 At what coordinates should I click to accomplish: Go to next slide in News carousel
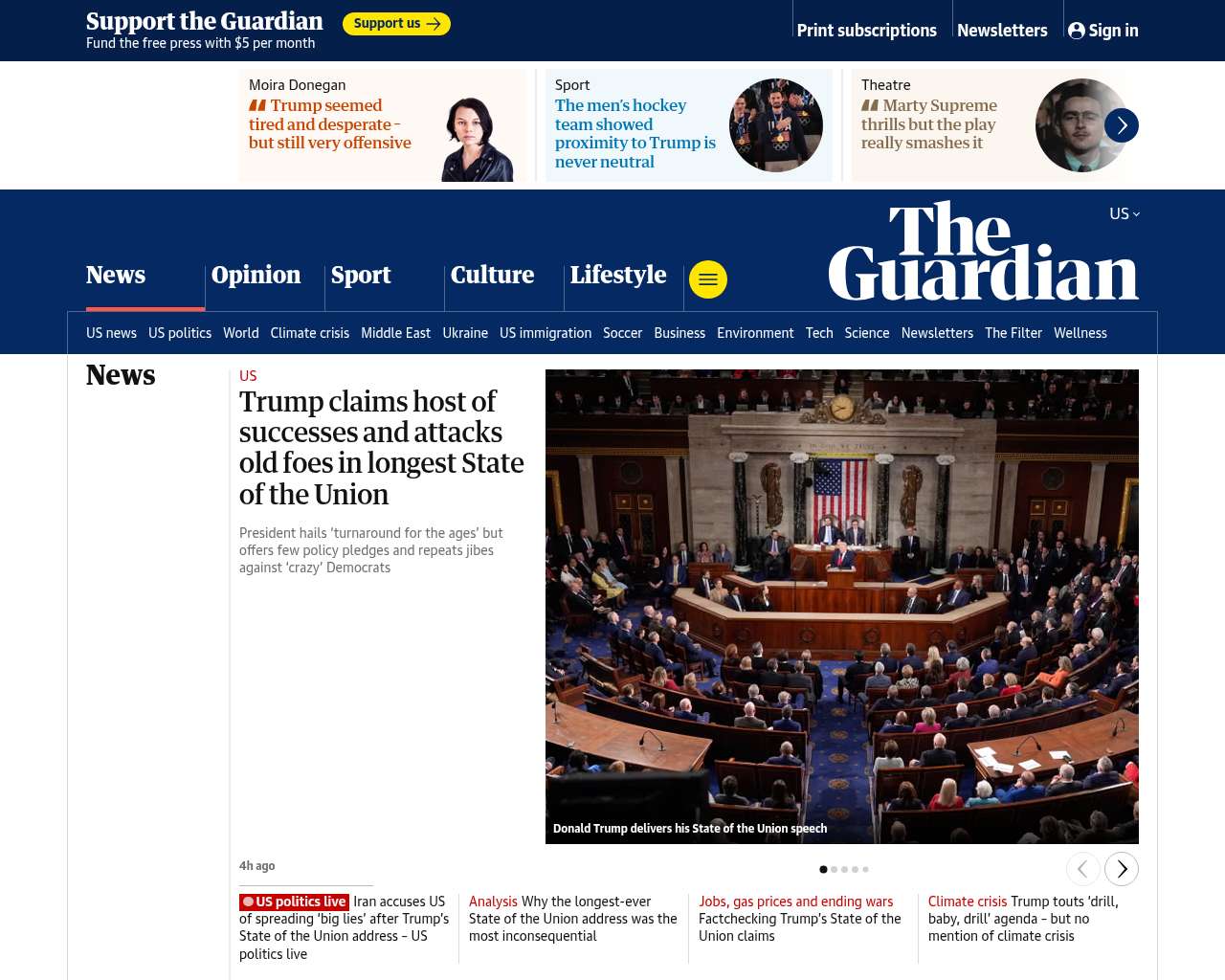click(x=1122, y=869)
